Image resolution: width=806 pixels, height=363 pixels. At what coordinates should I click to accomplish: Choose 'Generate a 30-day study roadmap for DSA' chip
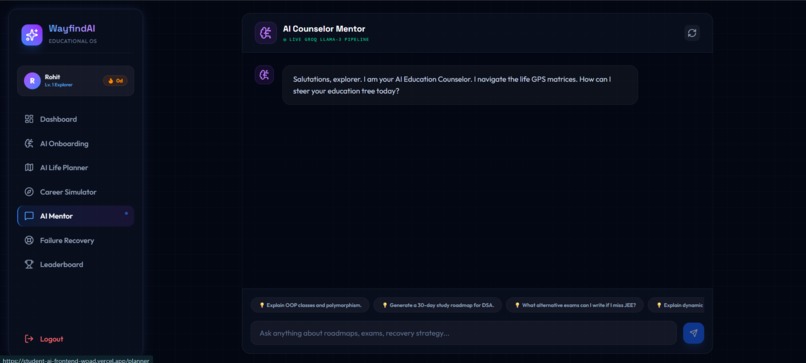(437, 305)
